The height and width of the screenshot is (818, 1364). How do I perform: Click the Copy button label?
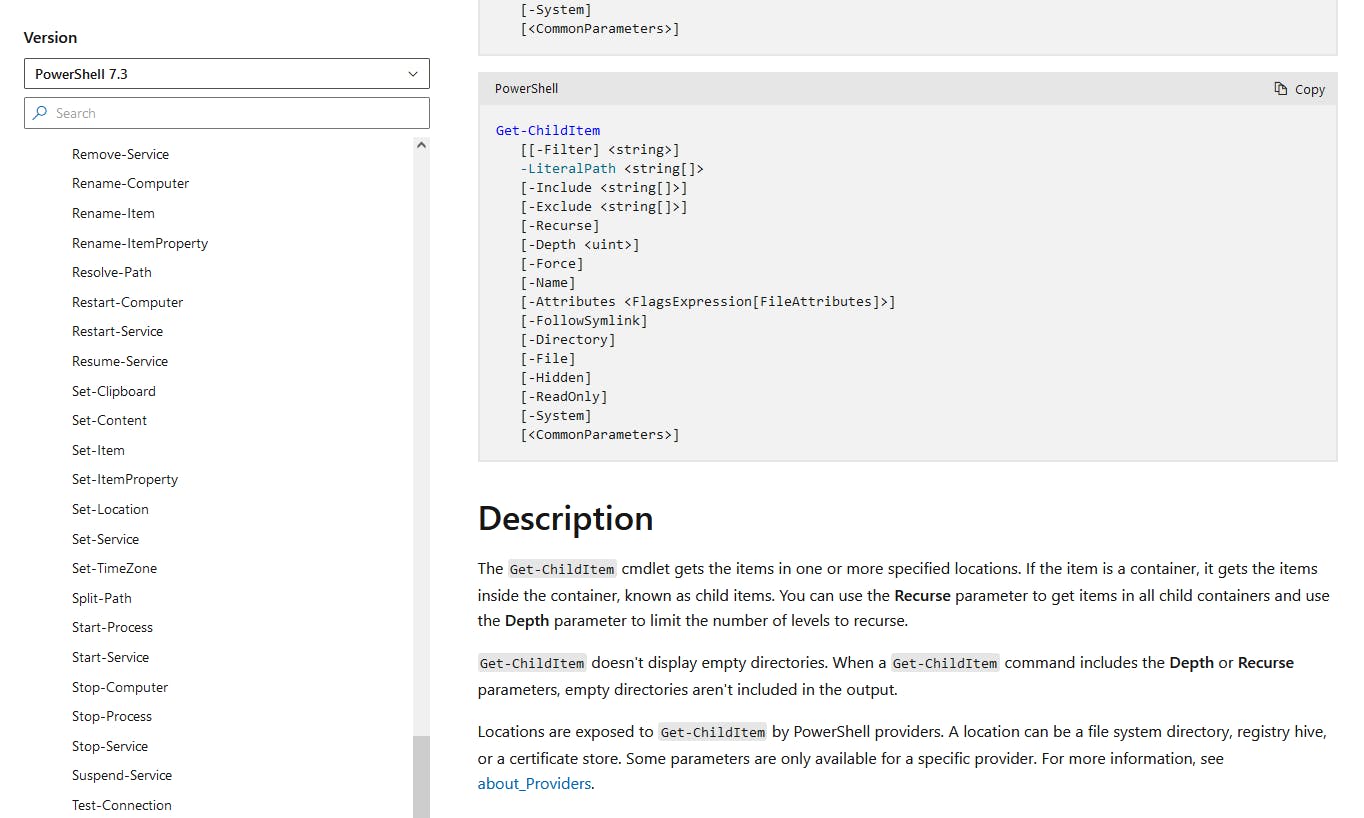point(1309,89)
